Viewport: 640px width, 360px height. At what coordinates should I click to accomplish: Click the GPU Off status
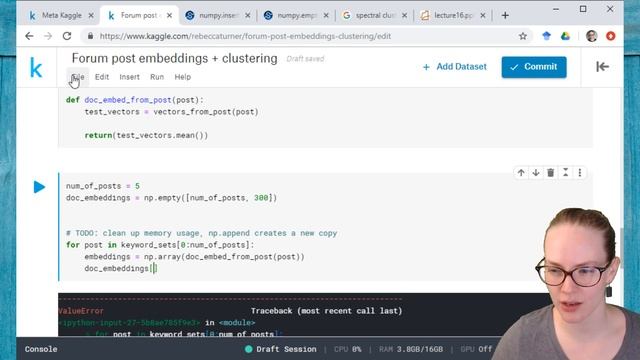tap(476, 349)
